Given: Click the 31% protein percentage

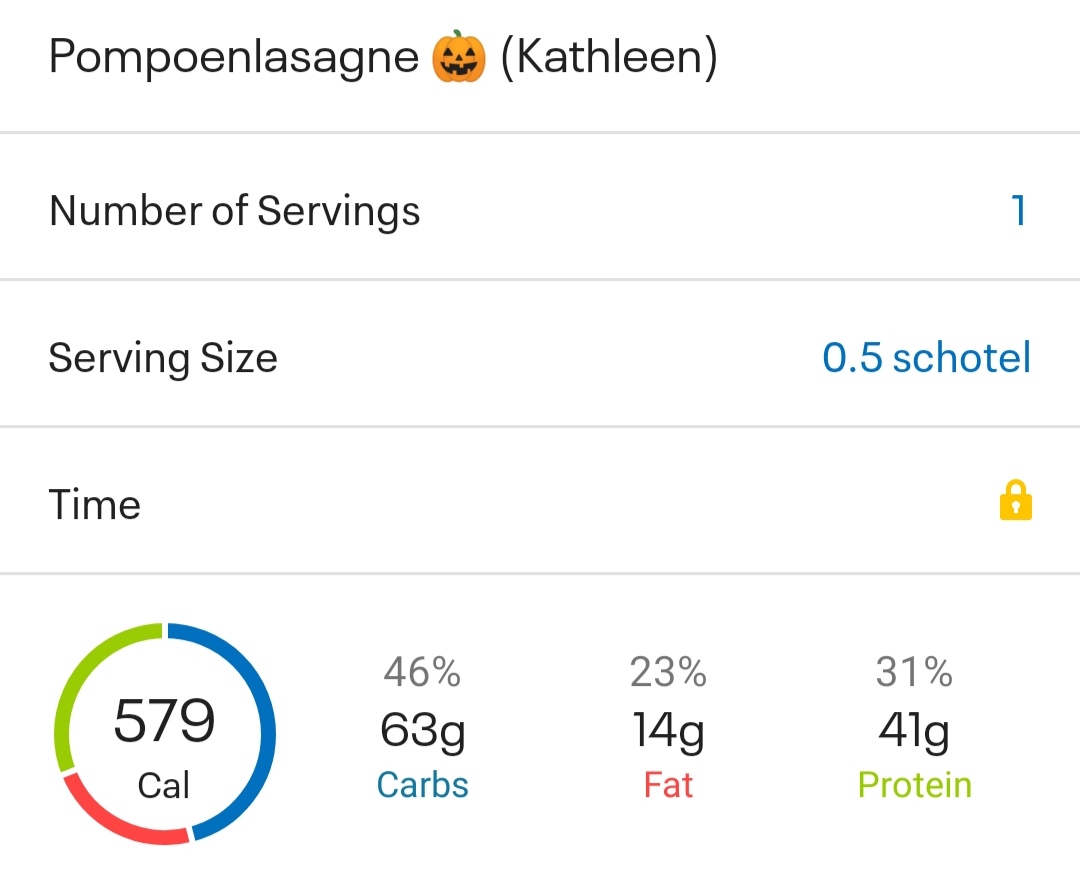Looking at the screenshot, I should point(914,673).
